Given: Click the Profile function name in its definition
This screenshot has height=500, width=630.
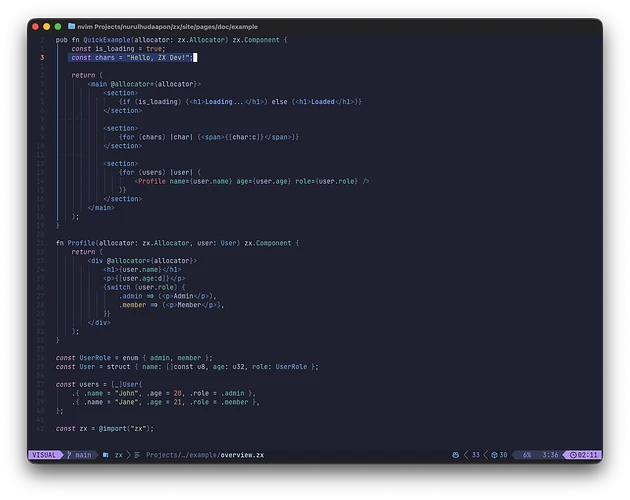Looking at the screenshot, I should pyautogui.click(x=81, y=242).
